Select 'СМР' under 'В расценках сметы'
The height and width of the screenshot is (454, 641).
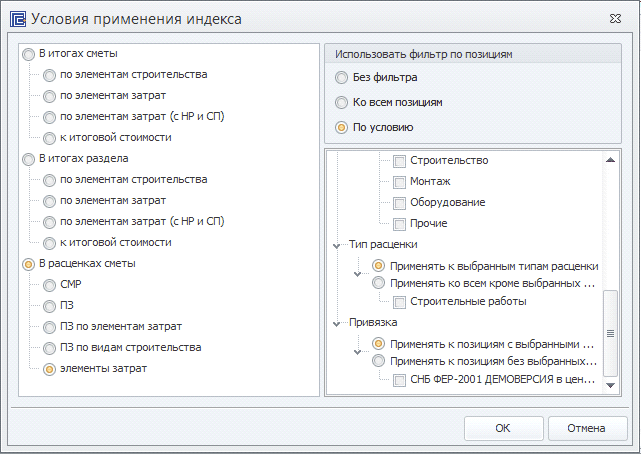pyautogui.click(x=50, y=285)
